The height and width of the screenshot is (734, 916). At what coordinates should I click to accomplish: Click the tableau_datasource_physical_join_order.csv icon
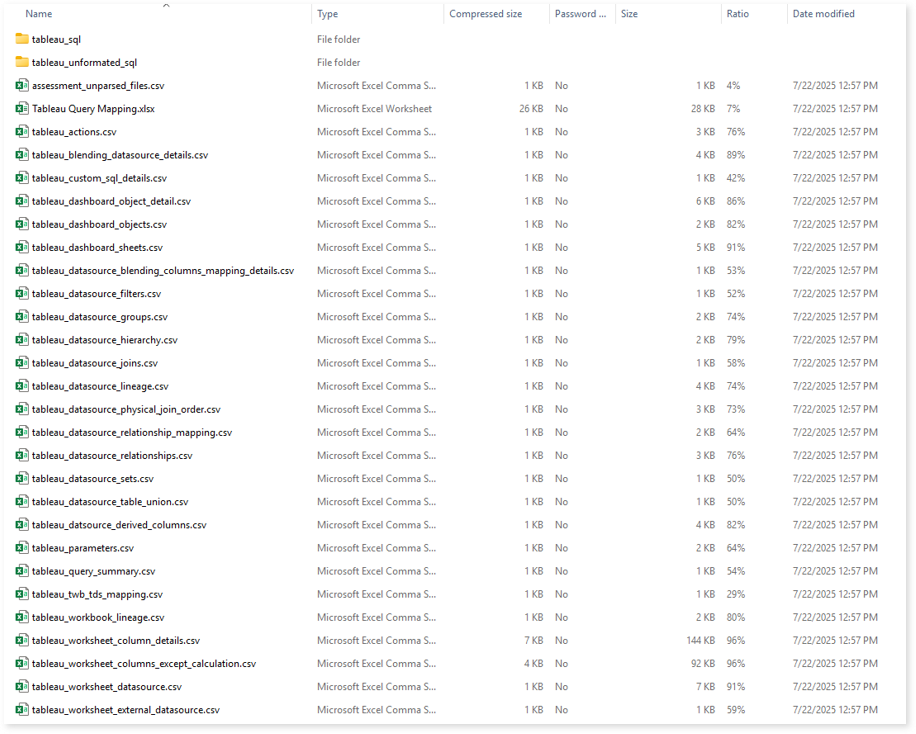22,409
